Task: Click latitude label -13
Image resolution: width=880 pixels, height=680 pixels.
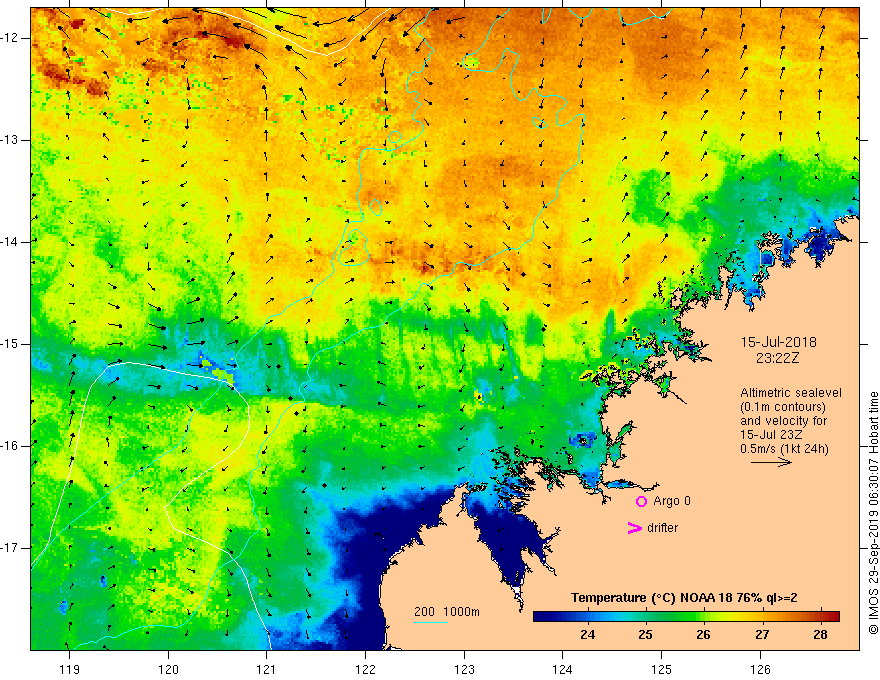Action: tap(10, 140)
